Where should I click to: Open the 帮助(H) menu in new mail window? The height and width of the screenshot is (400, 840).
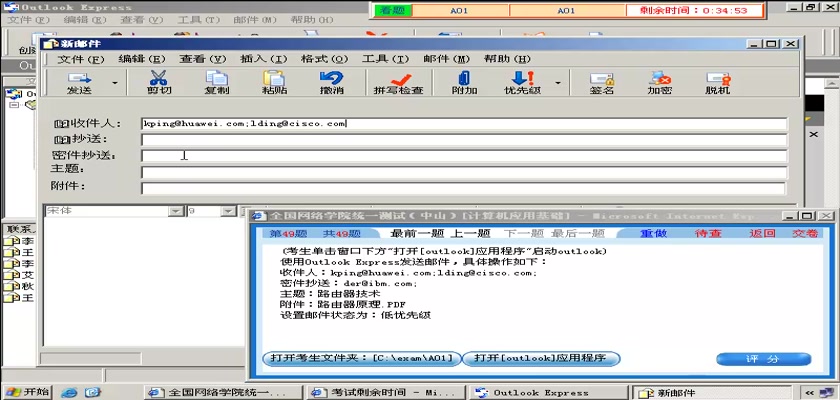[x=507, y=59]
